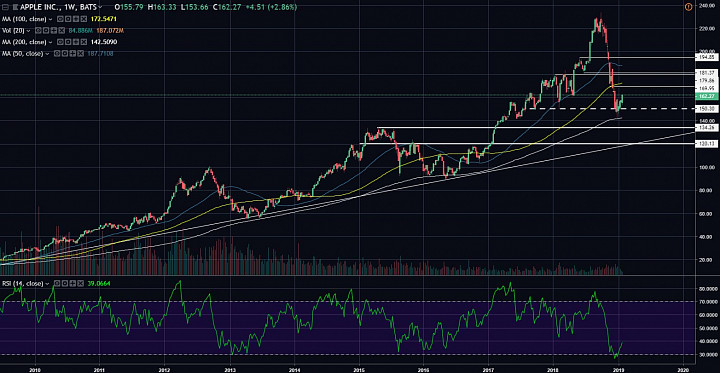Hide the Vol (20) indicator via eye icon
Screen dimensions: 720x373
(x=38, y=30)
